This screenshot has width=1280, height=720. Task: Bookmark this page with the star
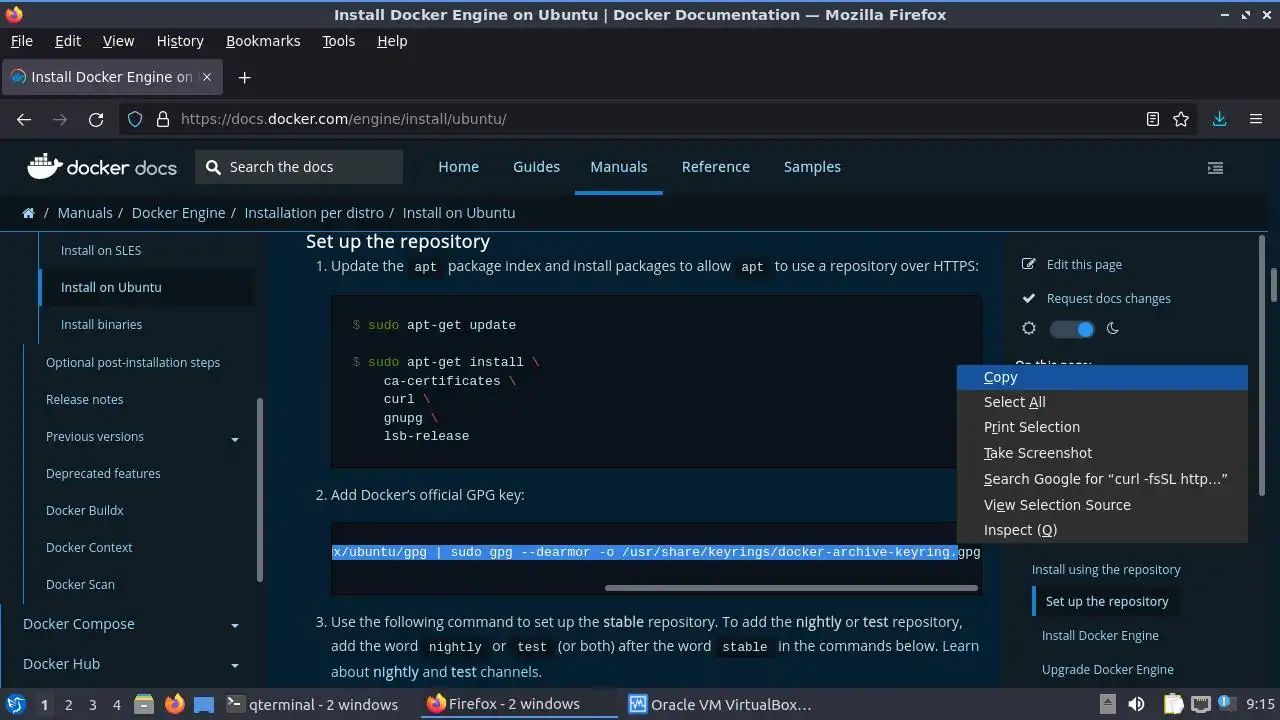coord(1181,119)
